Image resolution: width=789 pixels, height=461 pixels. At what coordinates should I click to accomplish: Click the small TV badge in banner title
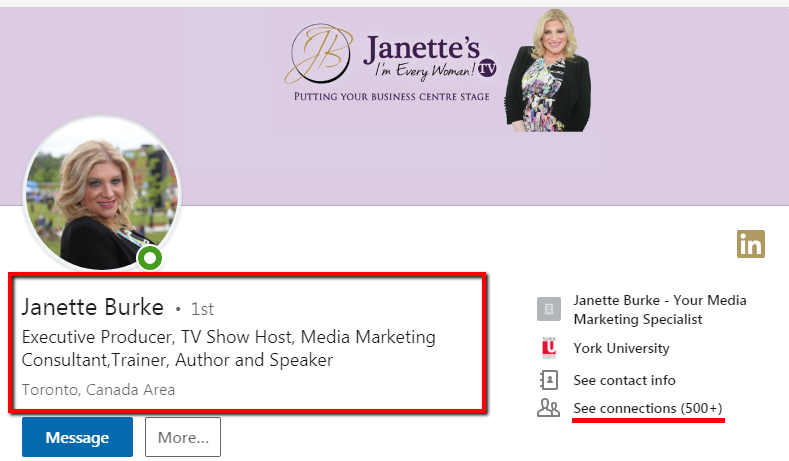[x=487, y=68]
